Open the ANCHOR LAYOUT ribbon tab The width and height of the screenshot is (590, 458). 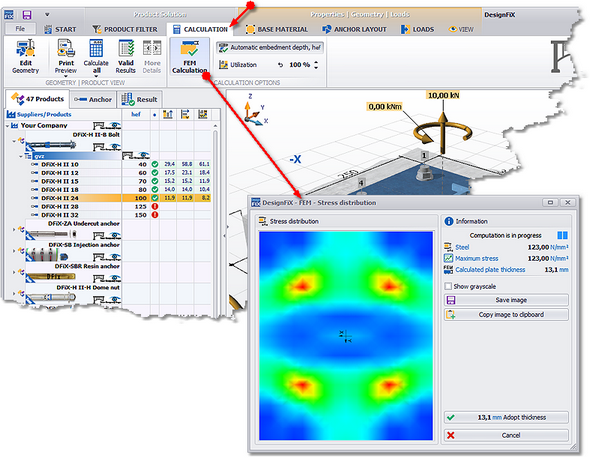click(x=354, y=29)
